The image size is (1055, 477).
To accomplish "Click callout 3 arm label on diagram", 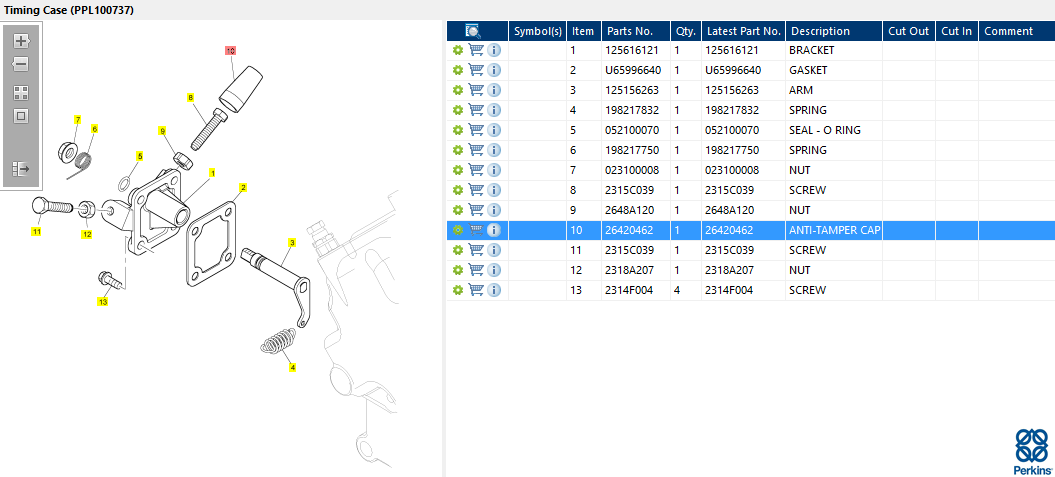I will 292,242.
